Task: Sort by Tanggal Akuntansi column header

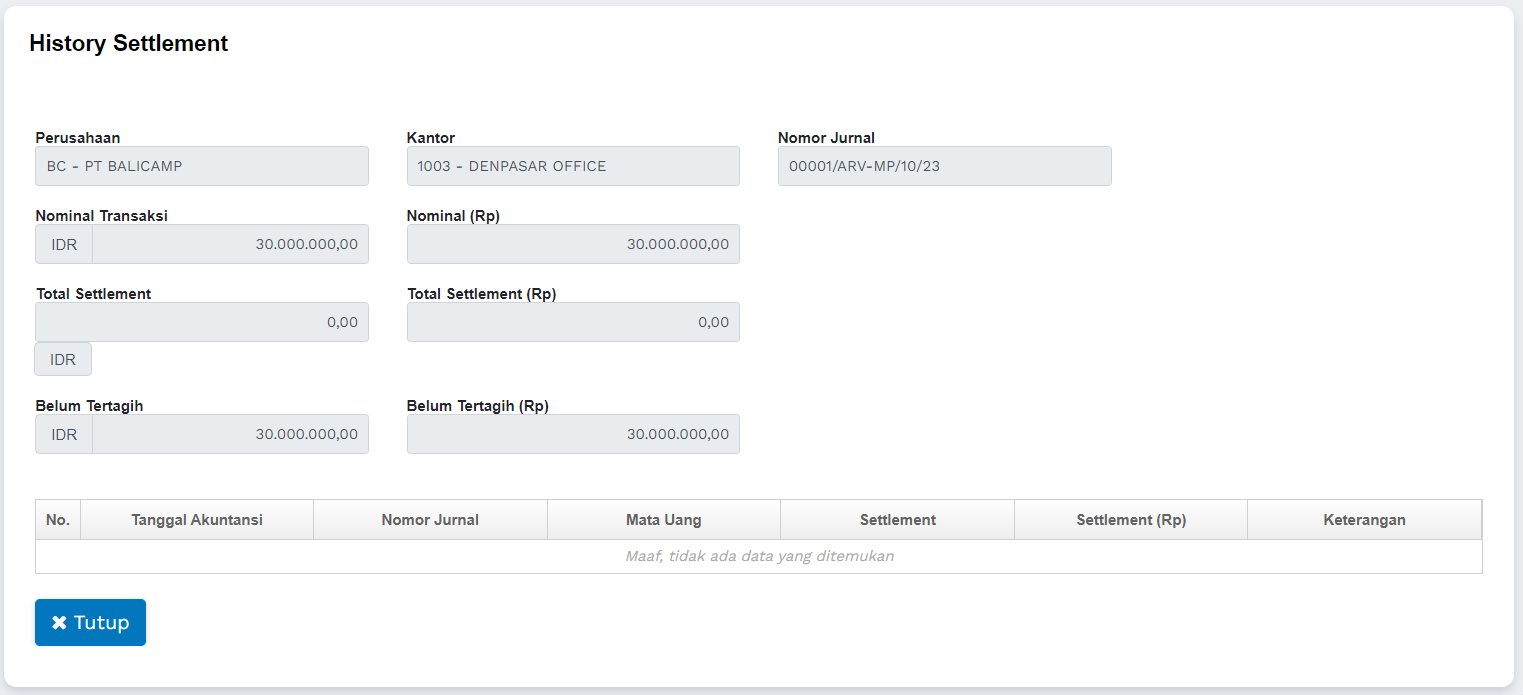Action: [197, 520]
